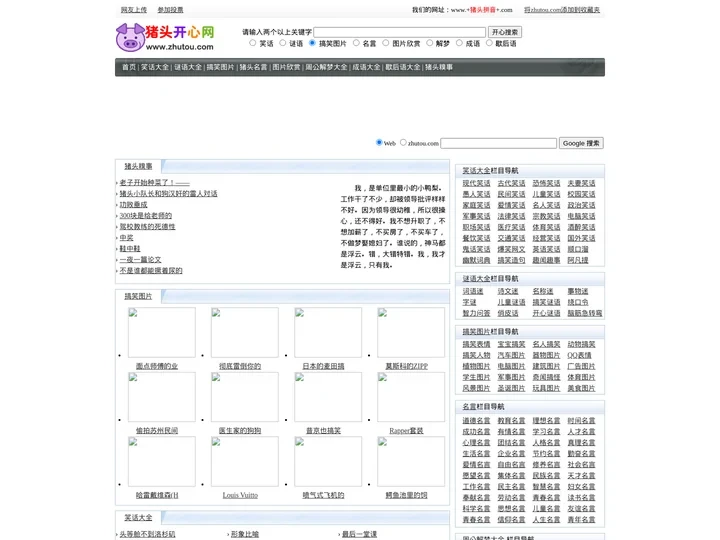Viewport: 720px width, 540px height.
Task: Open 搞笑图片 in the navigation bar
Action: pos(220,67)
